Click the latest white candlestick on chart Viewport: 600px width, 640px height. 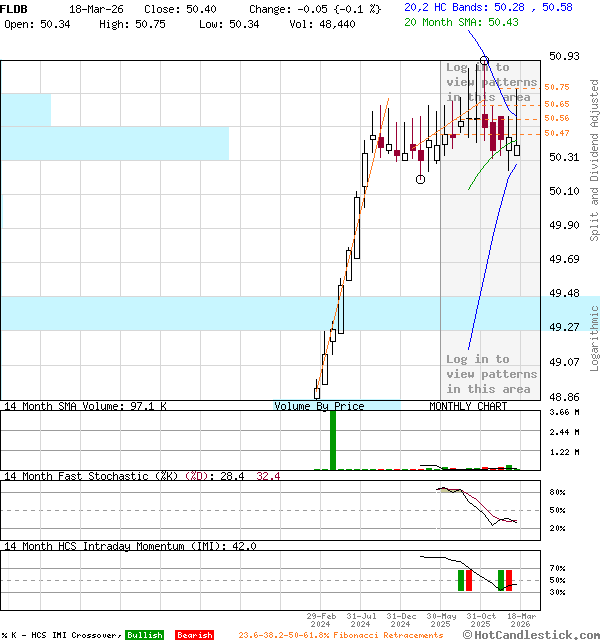coord(517,150)
